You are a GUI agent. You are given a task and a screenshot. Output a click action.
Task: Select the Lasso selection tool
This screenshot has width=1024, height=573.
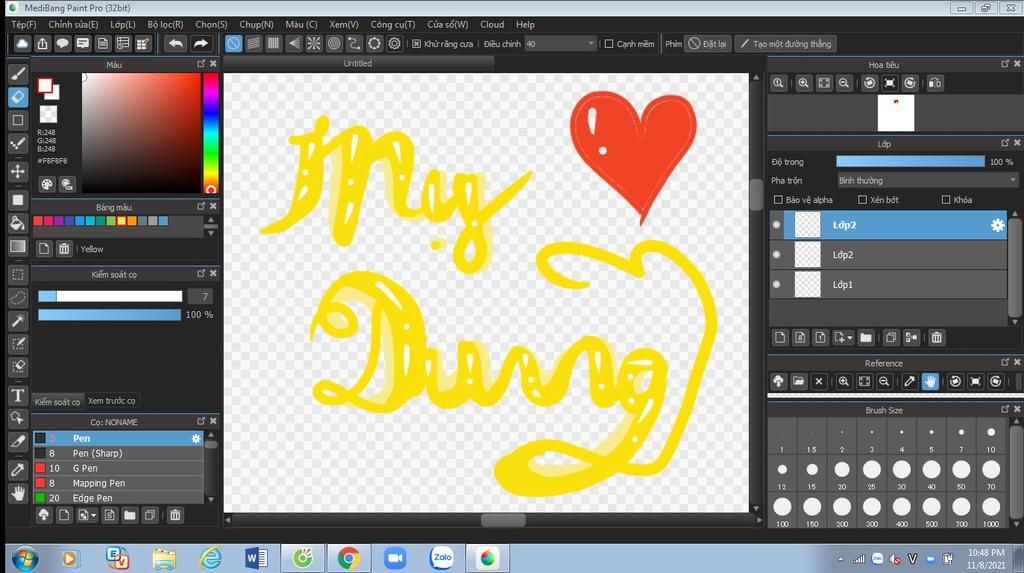[x=18, y=298]
